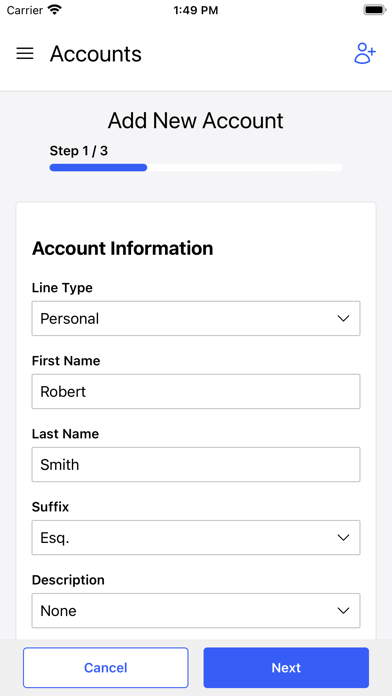This screenshot has height=696, width=392.
Task: Tap the Last Name field label
Action: click(x=65, y=434)
